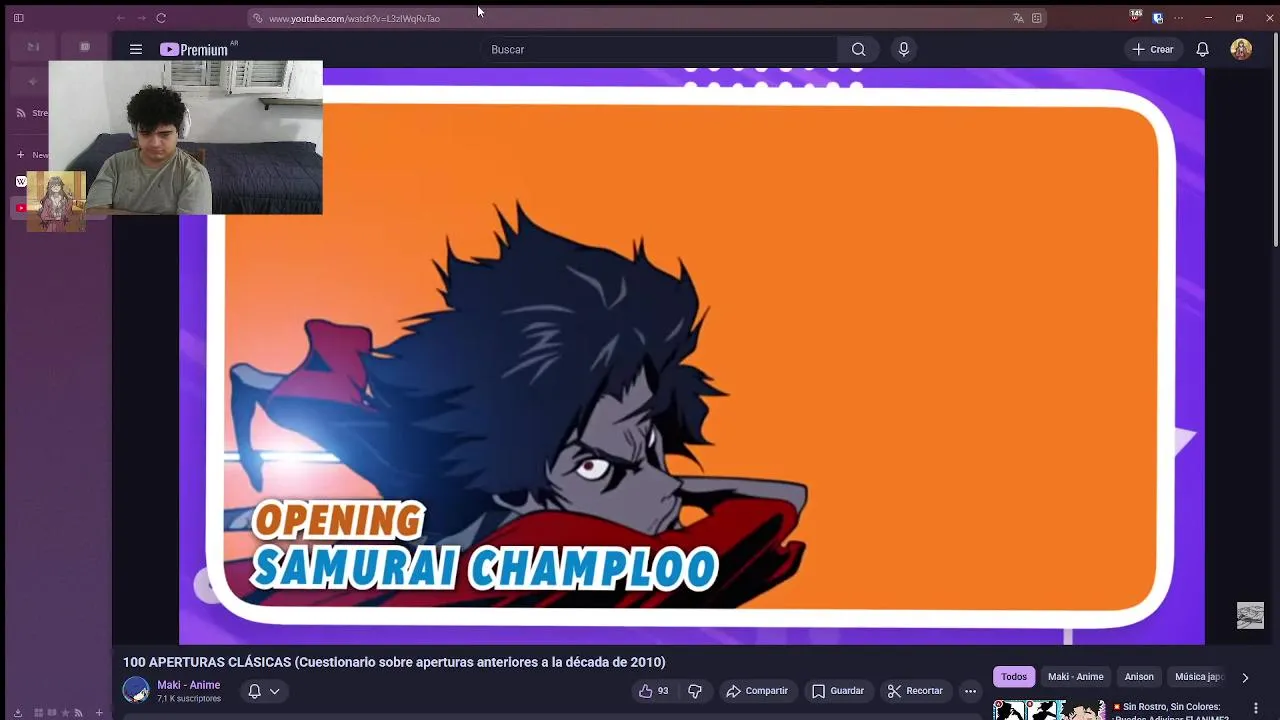Click the Compartir share button
Image resolution: width=1280 pixels, height=720 pixels.
[757, 691]
